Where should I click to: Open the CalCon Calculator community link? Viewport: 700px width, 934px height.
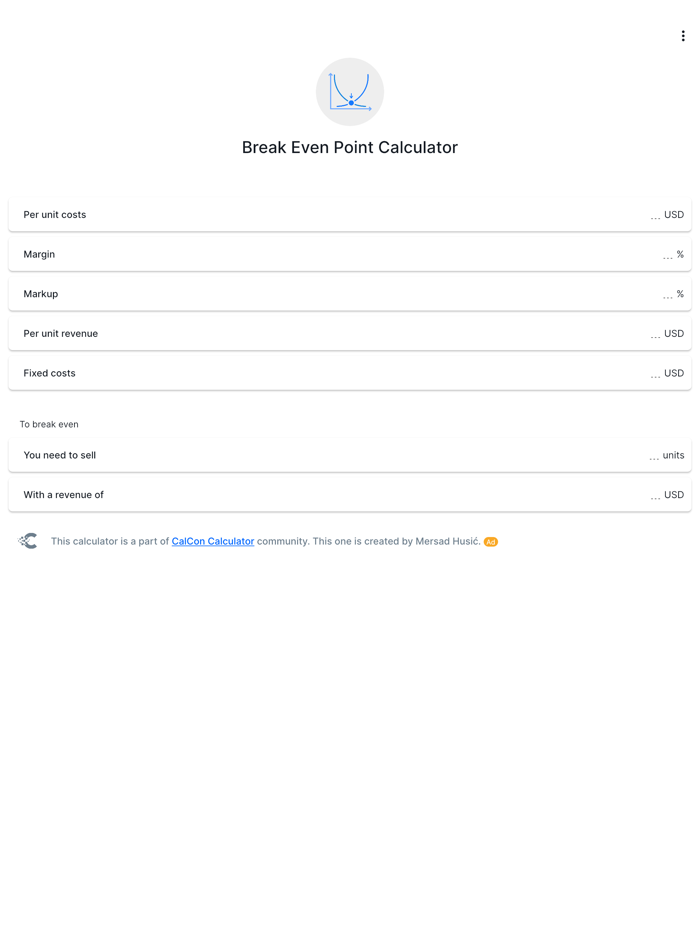212,541
